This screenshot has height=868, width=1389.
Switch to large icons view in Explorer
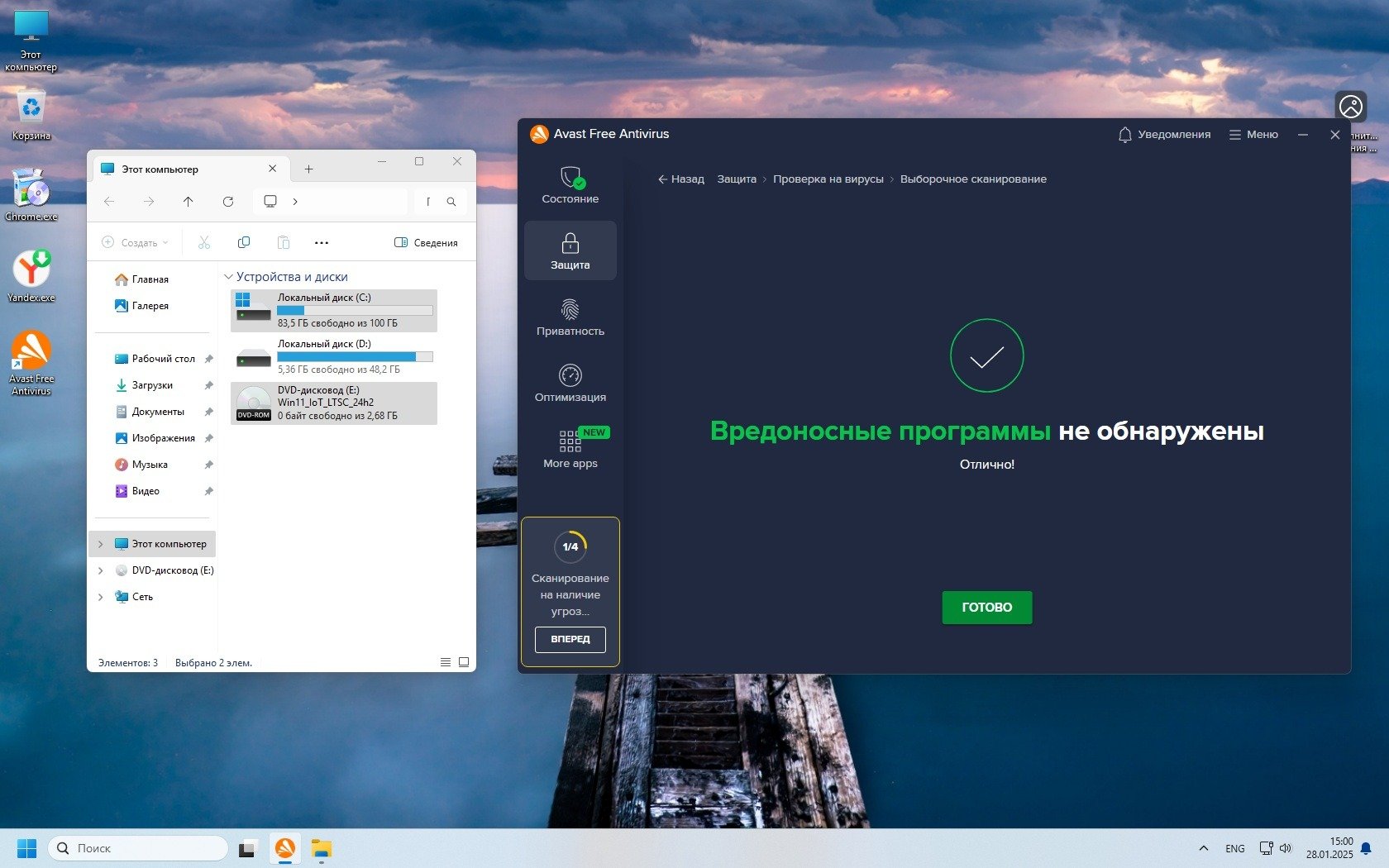coord(464,662)
